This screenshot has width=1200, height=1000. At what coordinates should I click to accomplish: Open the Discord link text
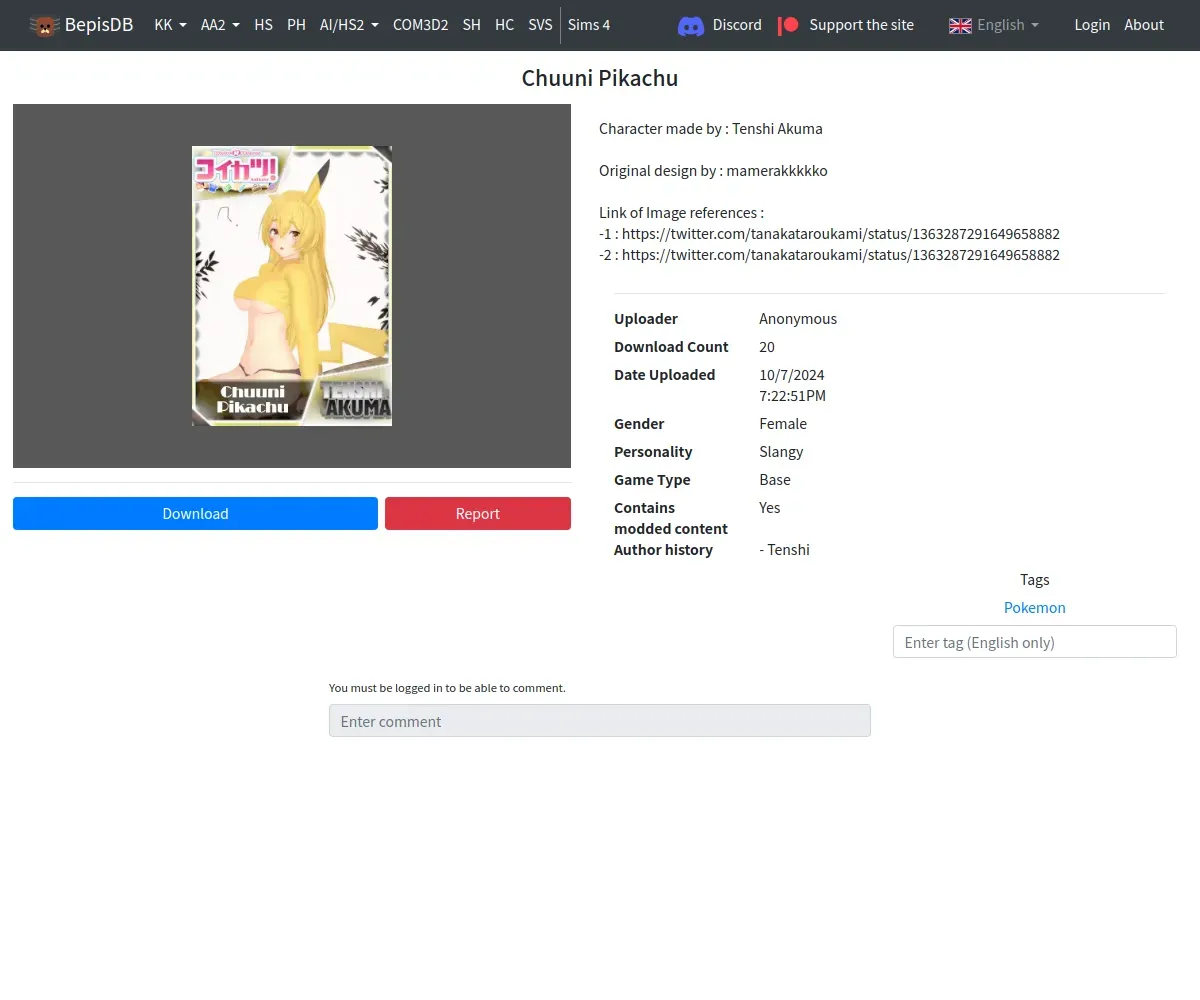click(x=737, y=25)
